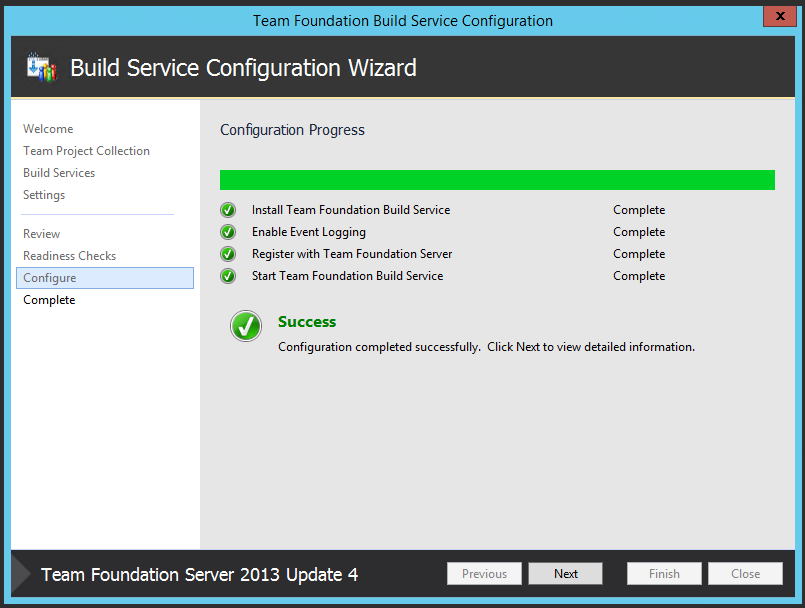Click the large Success checkmark icon
Viewport: 805px width, 608px height.
click(x=246, y=326)
